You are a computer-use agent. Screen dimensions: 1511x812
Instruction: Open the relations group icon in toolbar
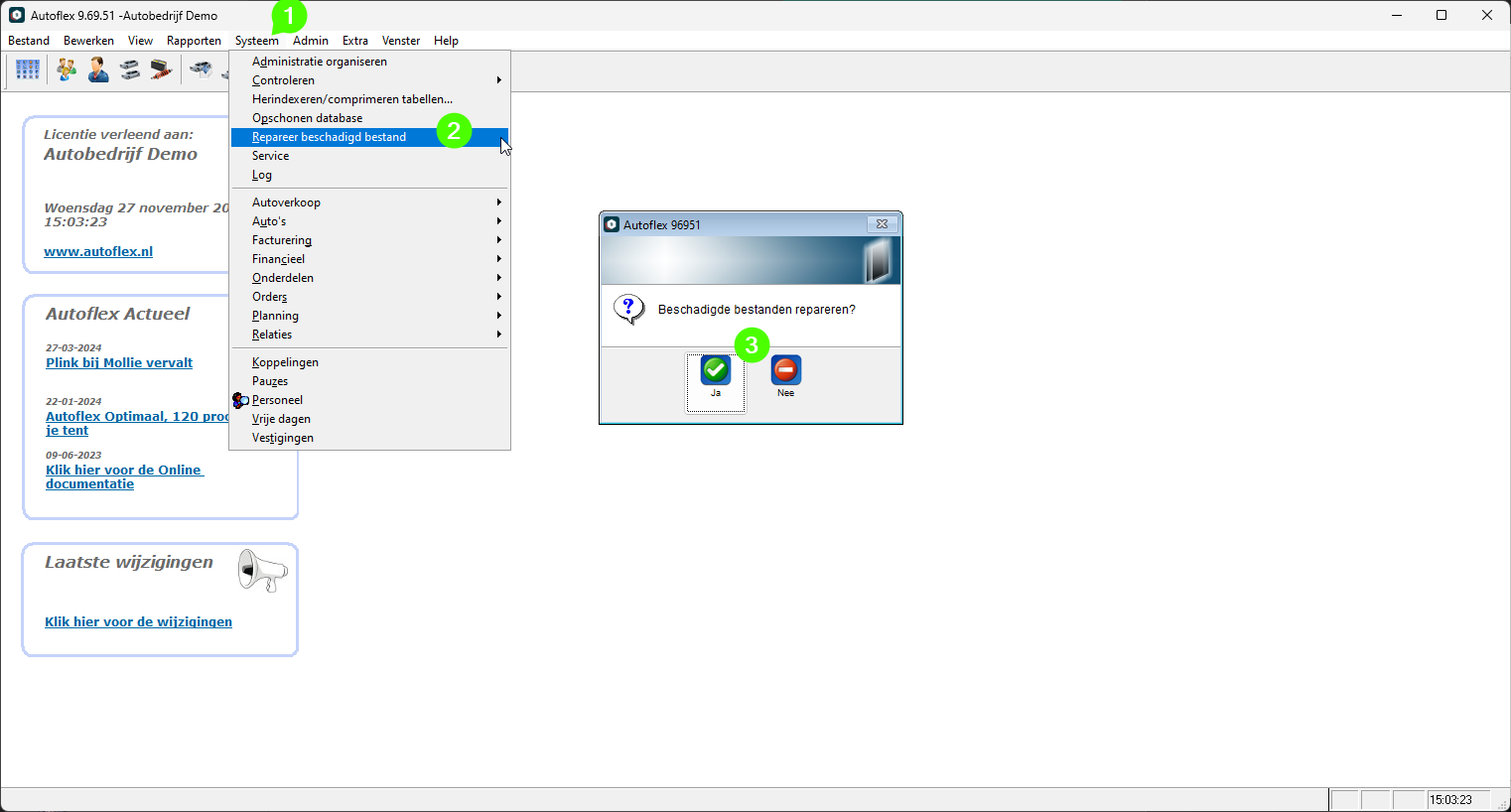pos(67,69)
